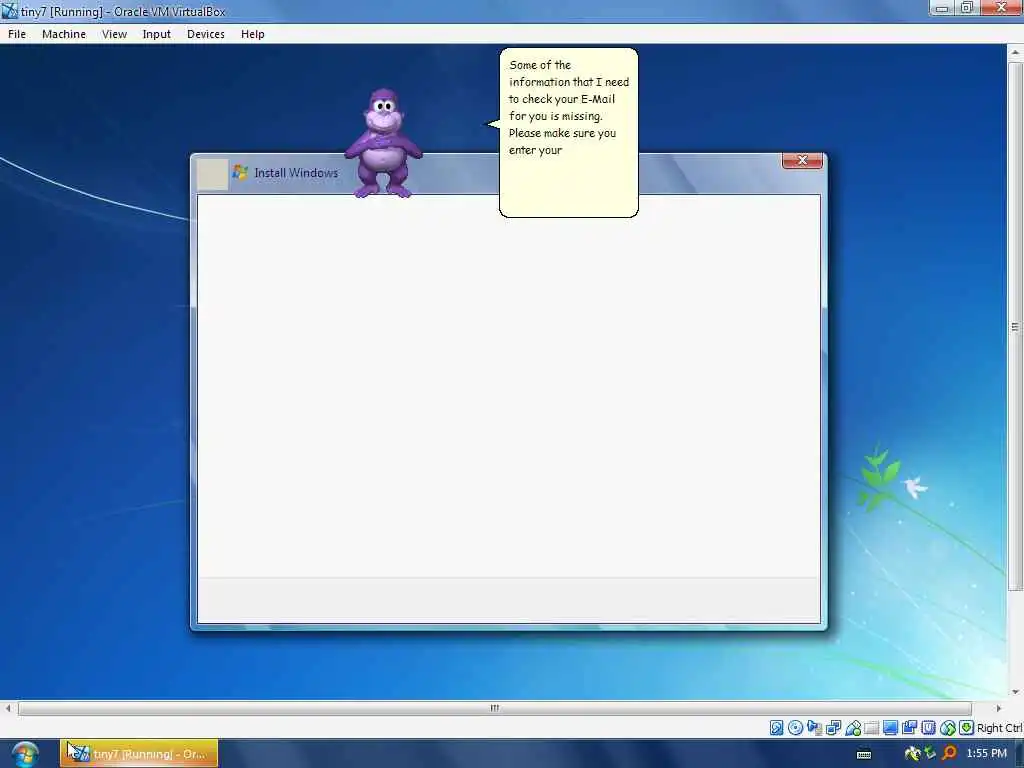Image resolution: width=1024 pixels, height=768 pixels.
Task: Open the Machine menu
Action: click(64, 34)
